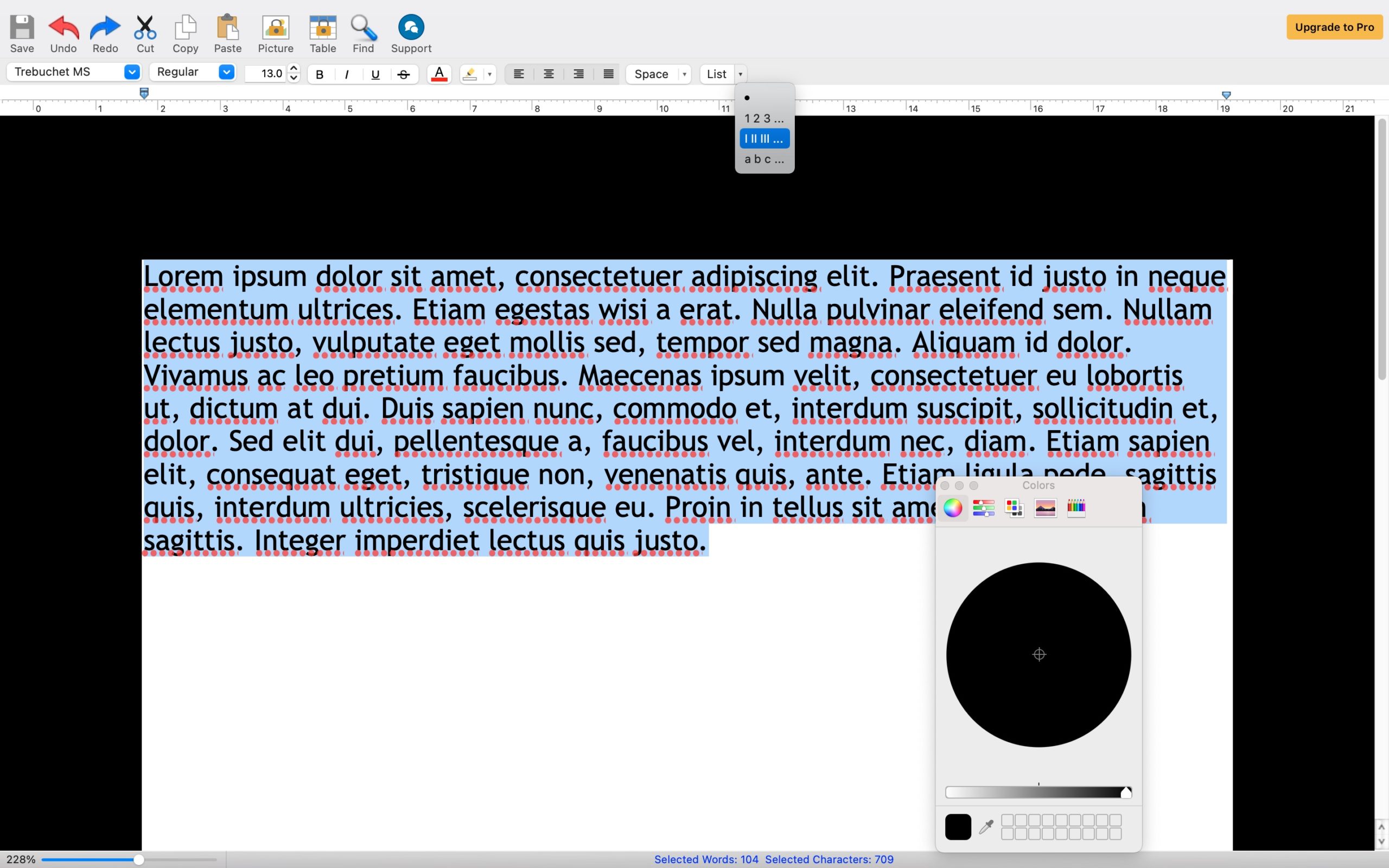
Task: Toggle bold formatting button
Action: (x=320, y=74)
